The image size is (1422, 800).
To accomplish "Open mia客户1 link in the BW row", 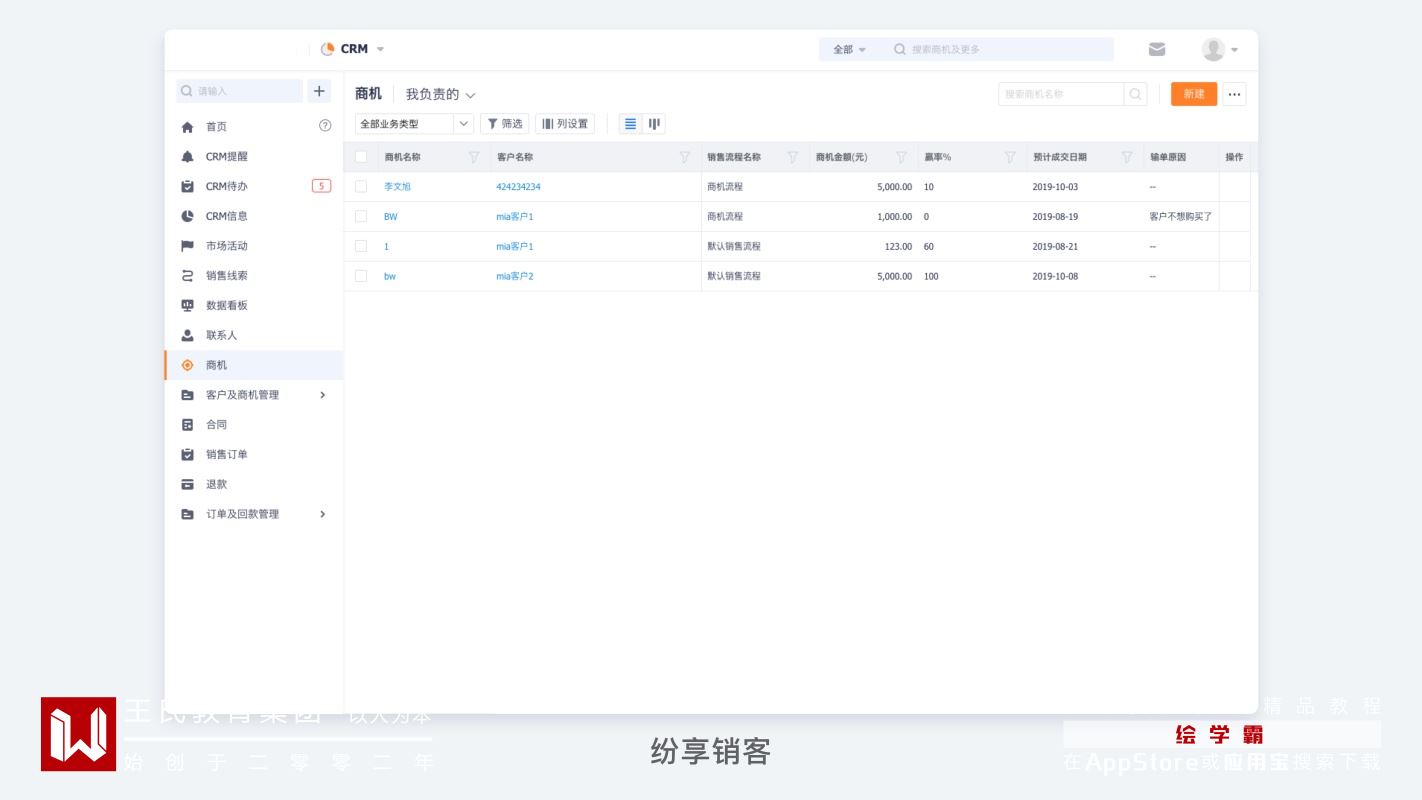I will point(515,217).
